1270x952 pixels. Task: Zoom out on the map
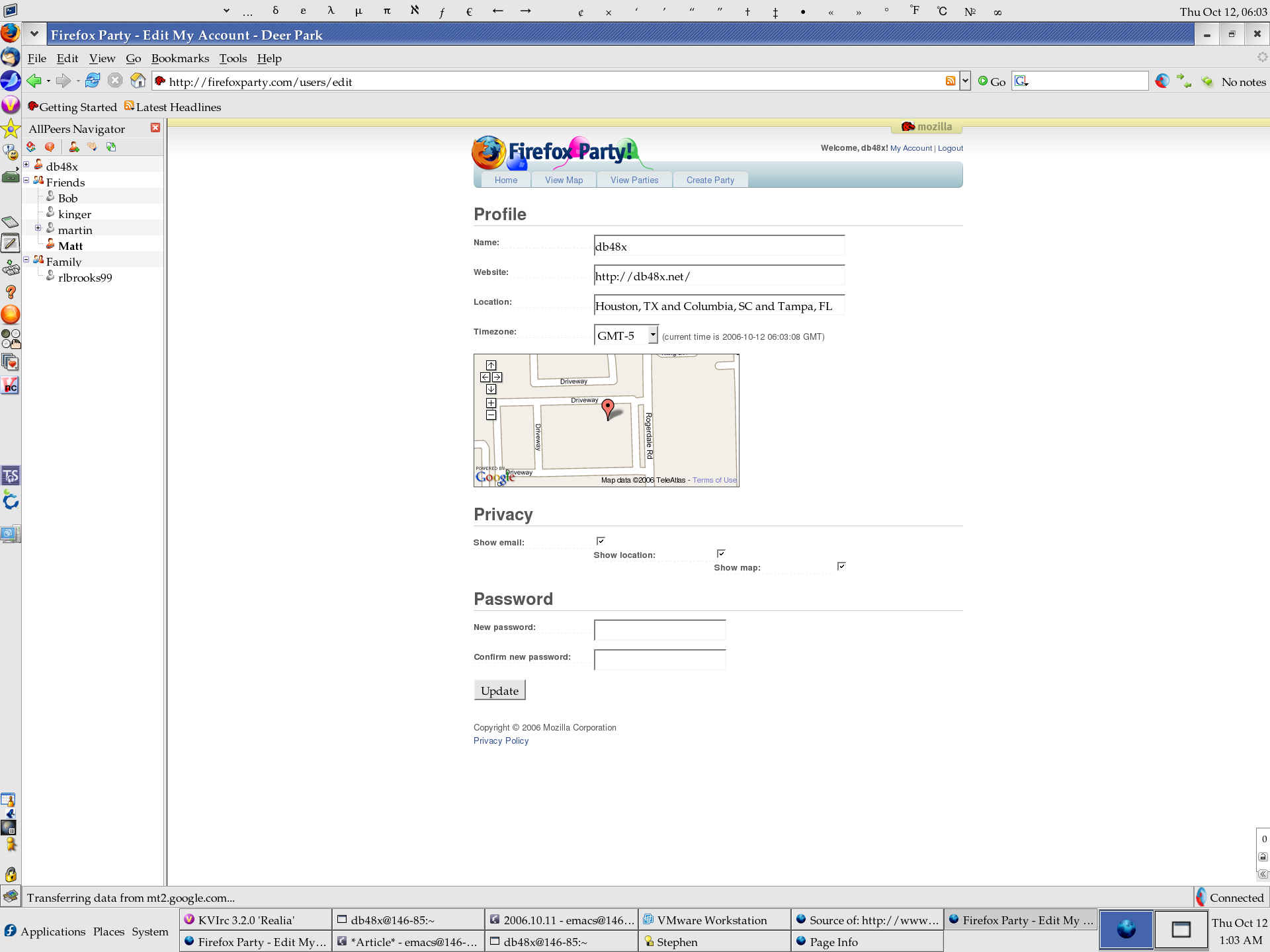click(x=491, y=415)
